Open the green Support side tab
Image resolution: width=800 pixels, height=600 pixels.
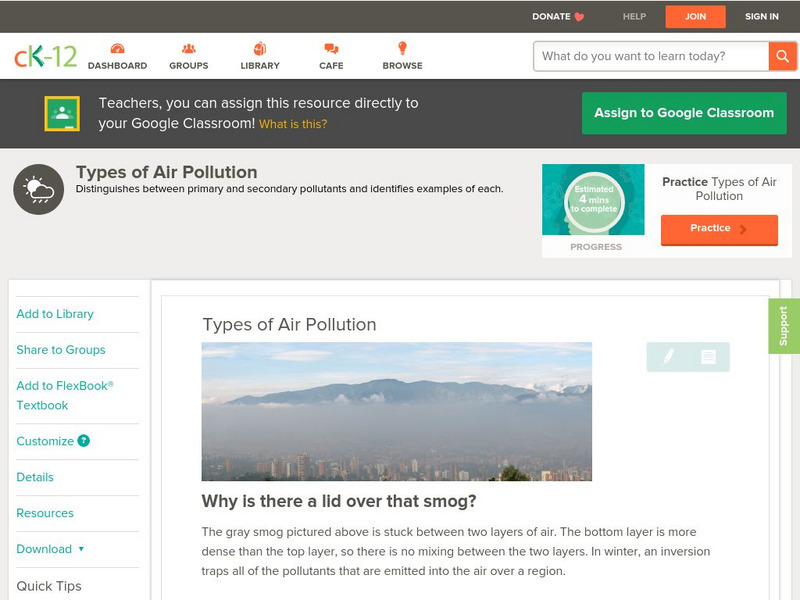tap(783, 326)
